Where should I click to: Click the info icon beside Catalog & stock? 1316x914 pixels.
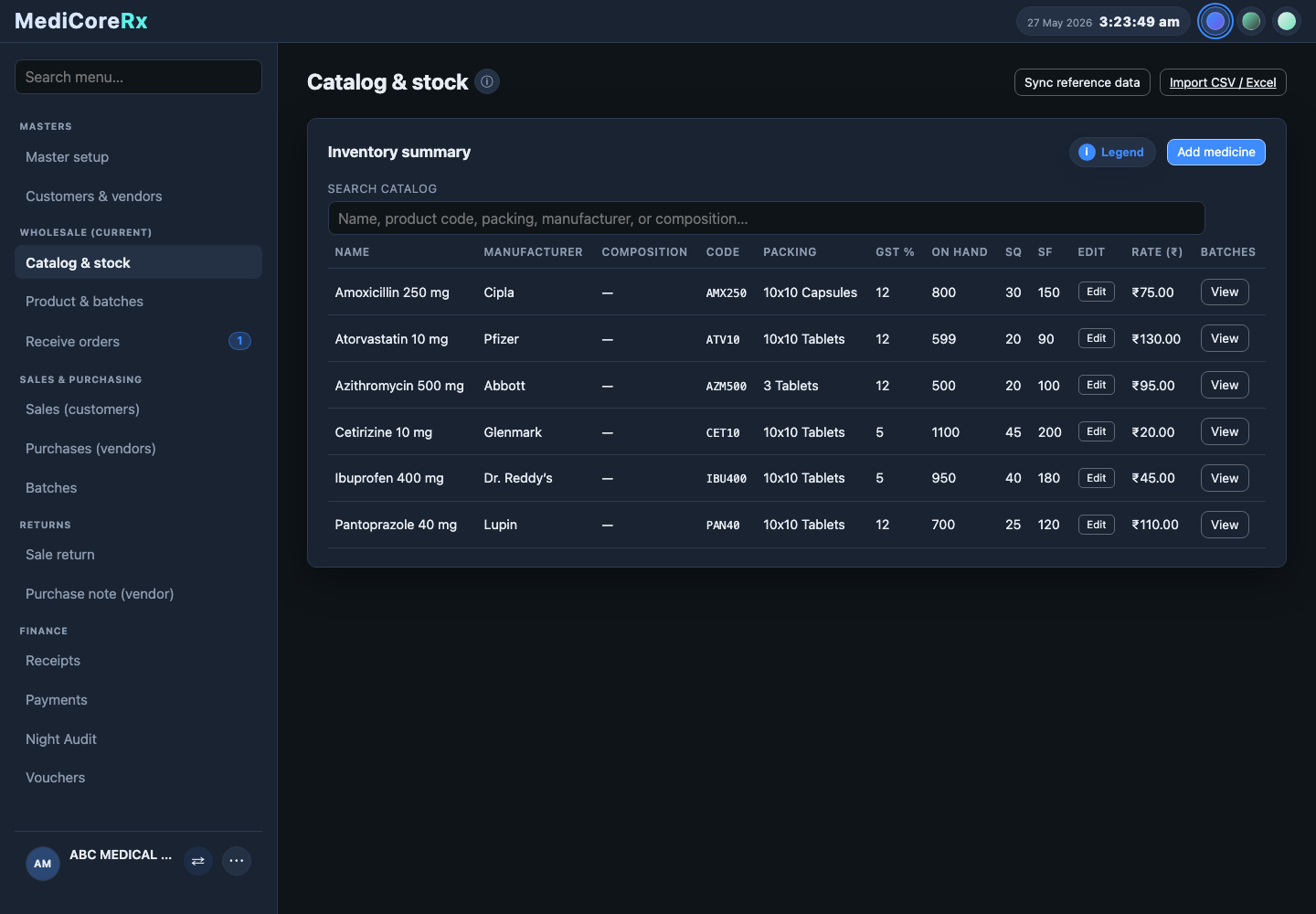click(487, 81)
